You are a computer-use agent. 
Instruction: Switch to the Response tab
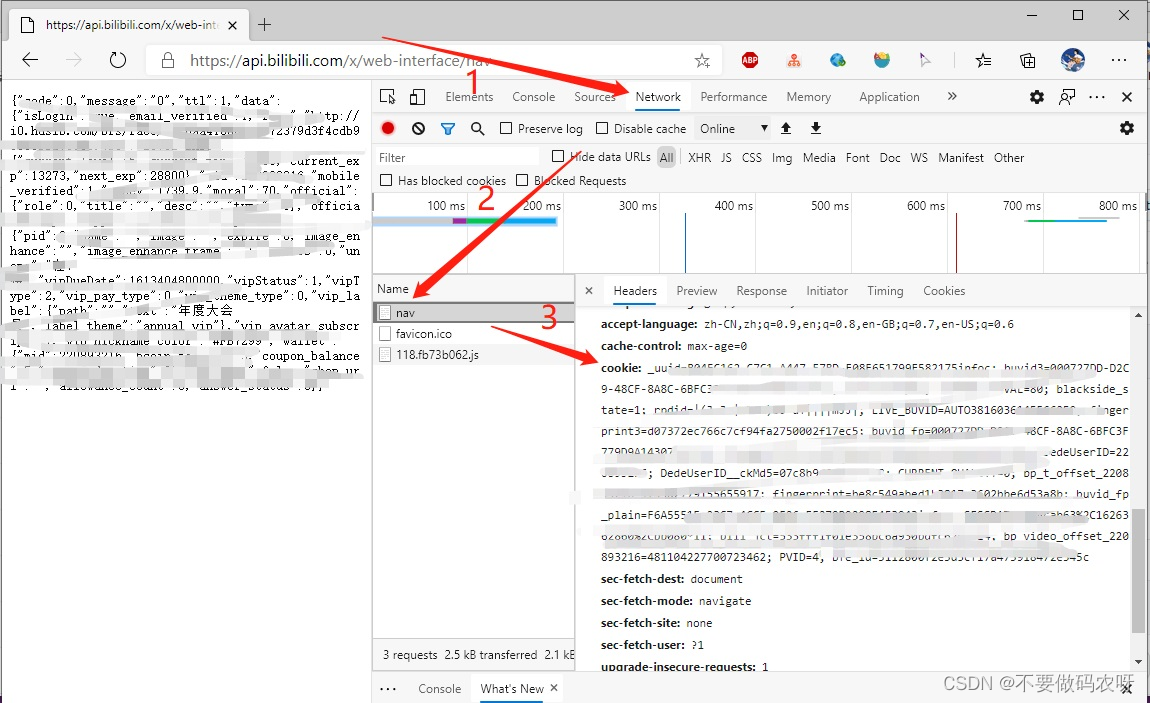tap(761, 290)
